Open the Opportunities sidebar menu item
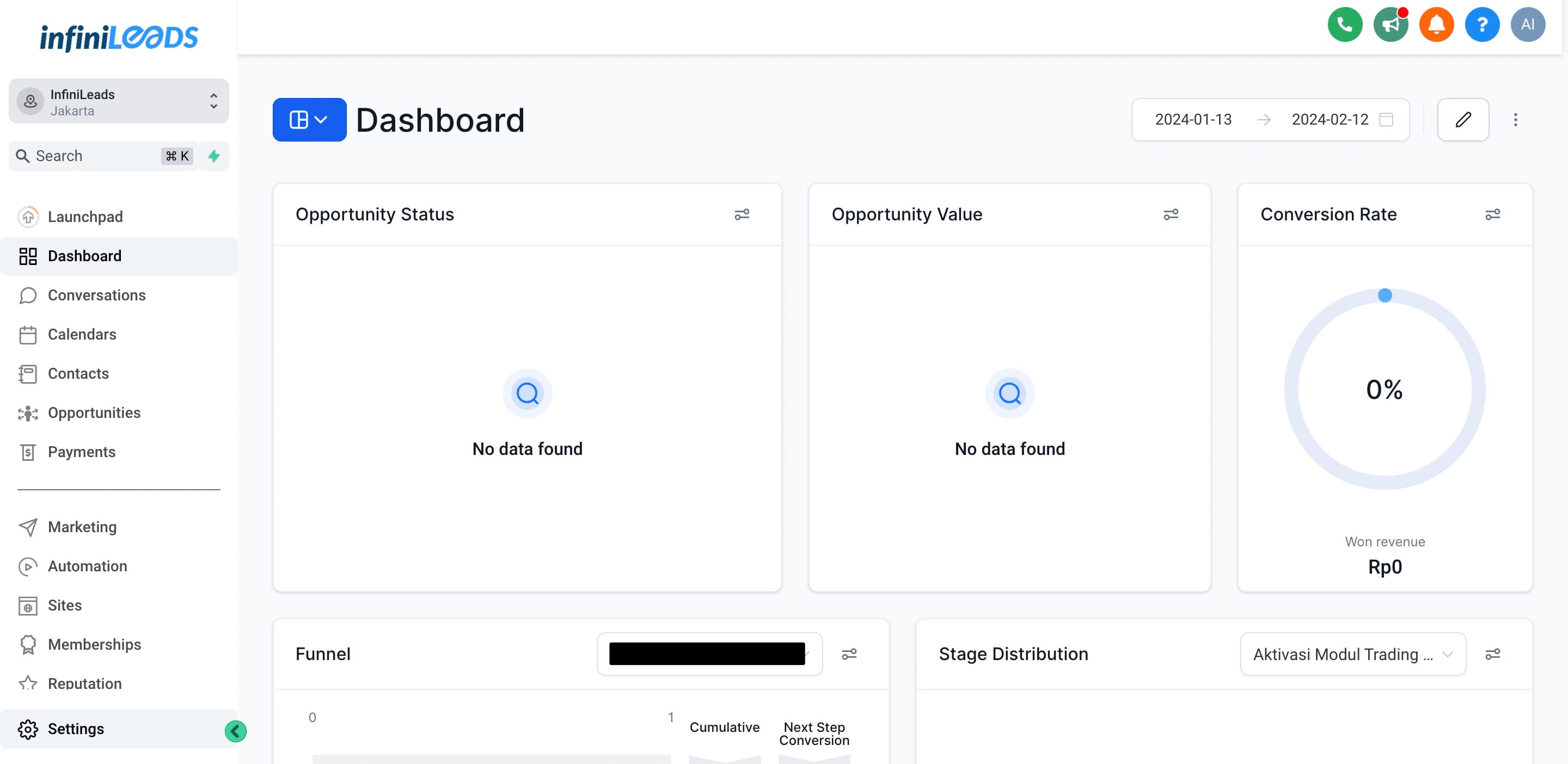Viewport: 1568px width, 764px height. point(94,412)
